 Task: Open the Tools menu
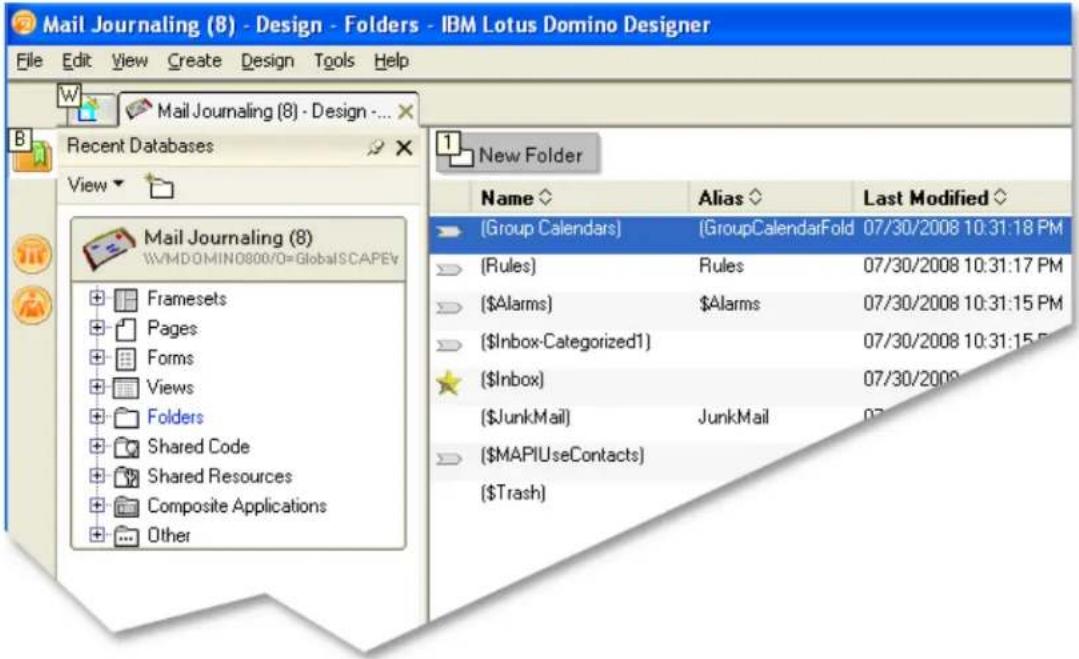click(334, 61)
